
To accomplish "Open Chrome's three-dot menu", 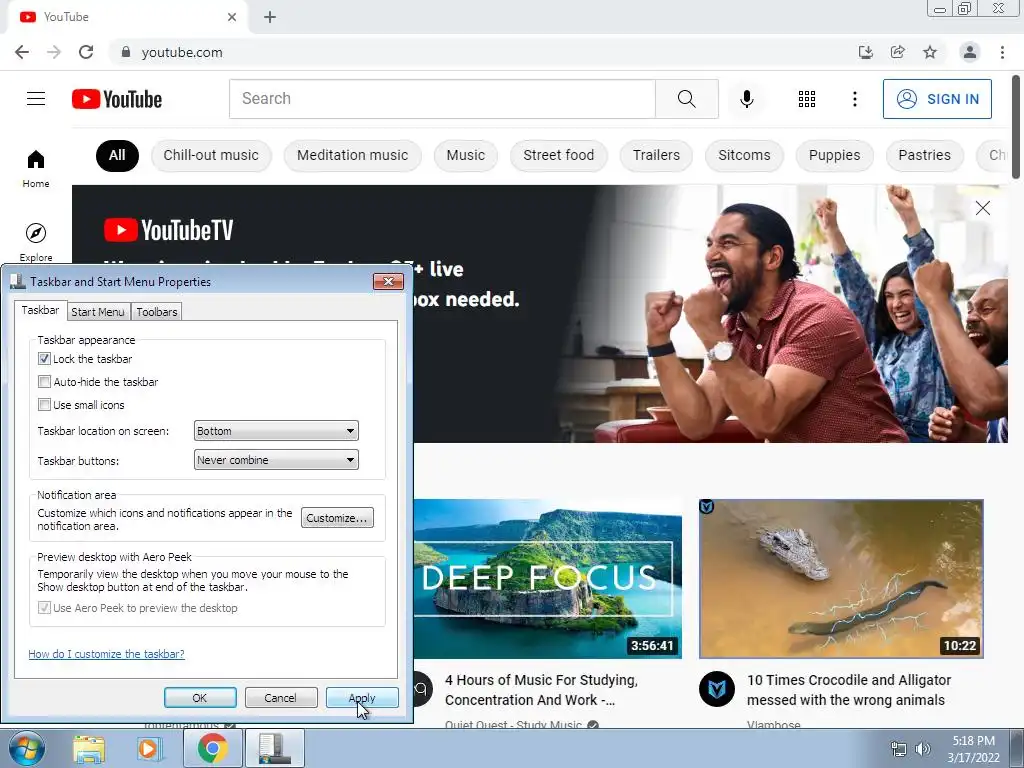I will (x=1002, y=52).
